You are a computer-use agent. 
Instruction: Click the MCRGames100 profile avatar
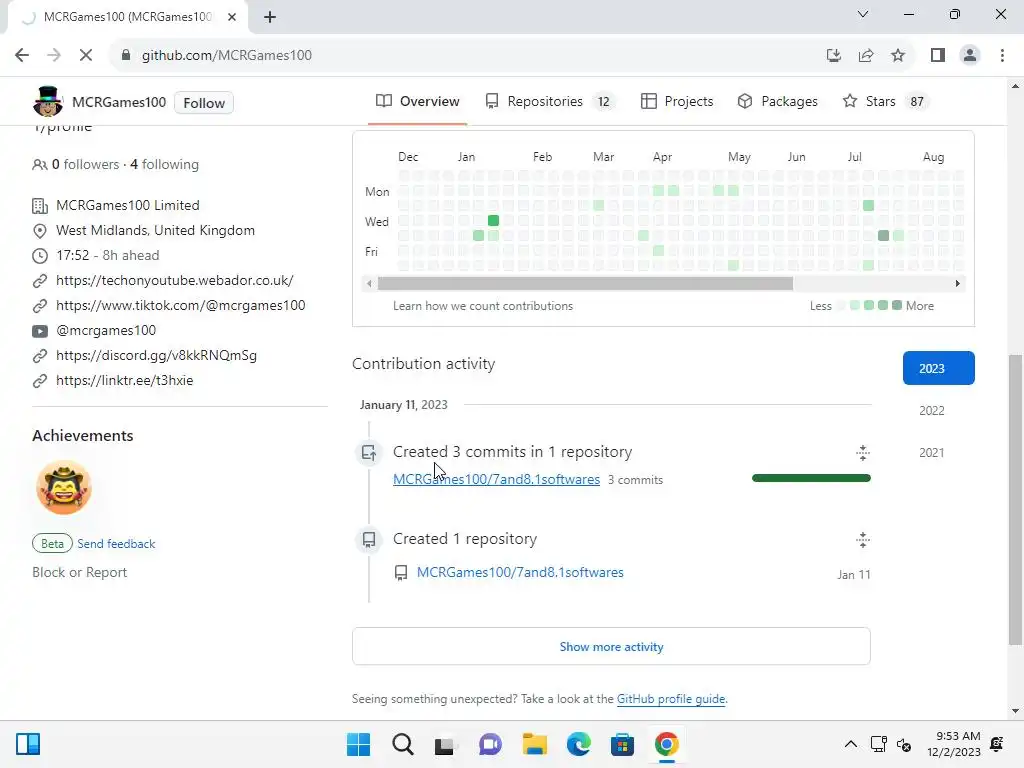(48, 101)
